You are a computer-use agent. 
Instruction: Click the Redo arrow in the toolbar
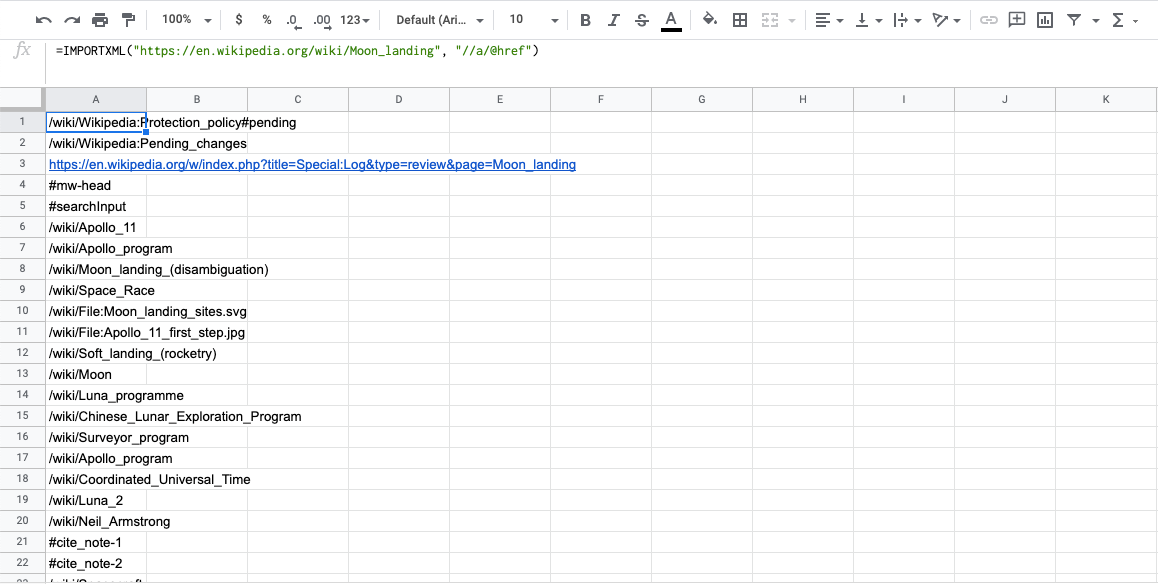pos(72,20)
